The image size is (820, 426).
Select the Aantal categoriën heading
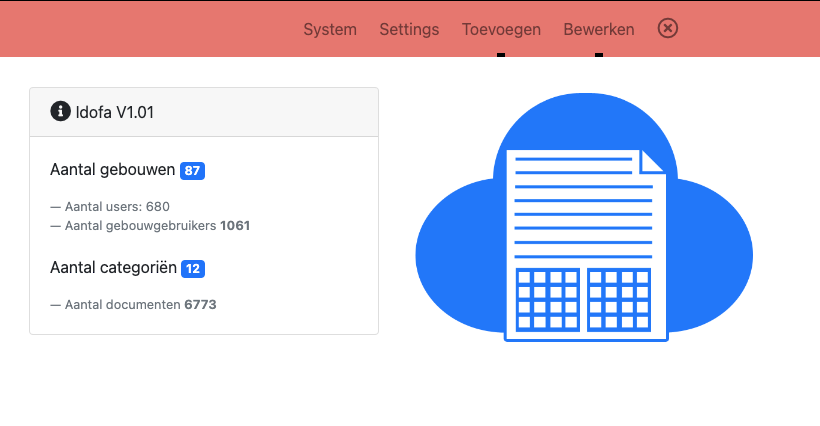point(114,268)
